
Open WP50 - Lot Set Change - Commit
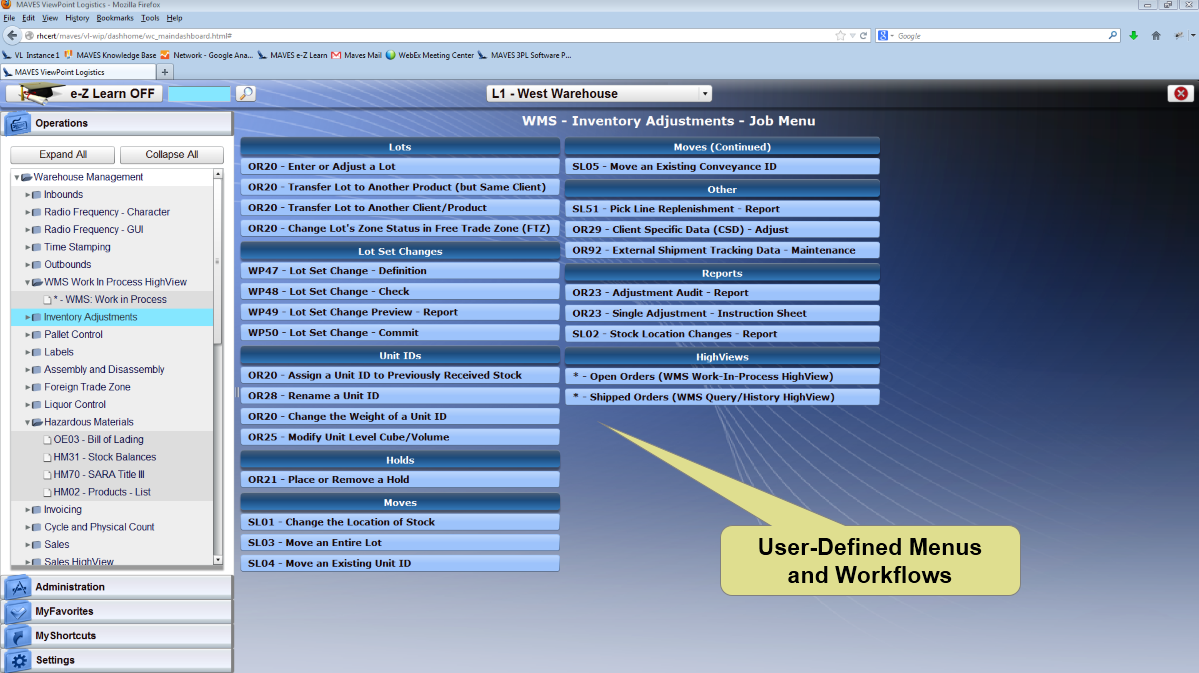[x=400, y=333]
